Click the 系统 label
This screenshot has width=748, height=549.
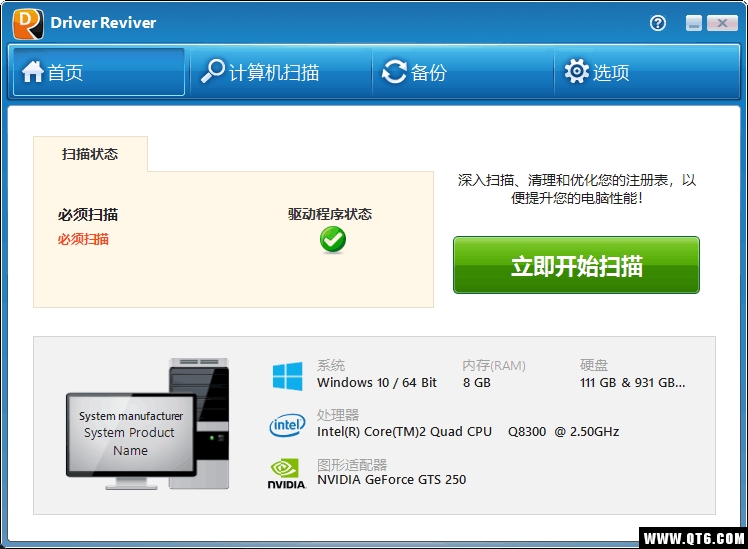[x=331, y=365]
